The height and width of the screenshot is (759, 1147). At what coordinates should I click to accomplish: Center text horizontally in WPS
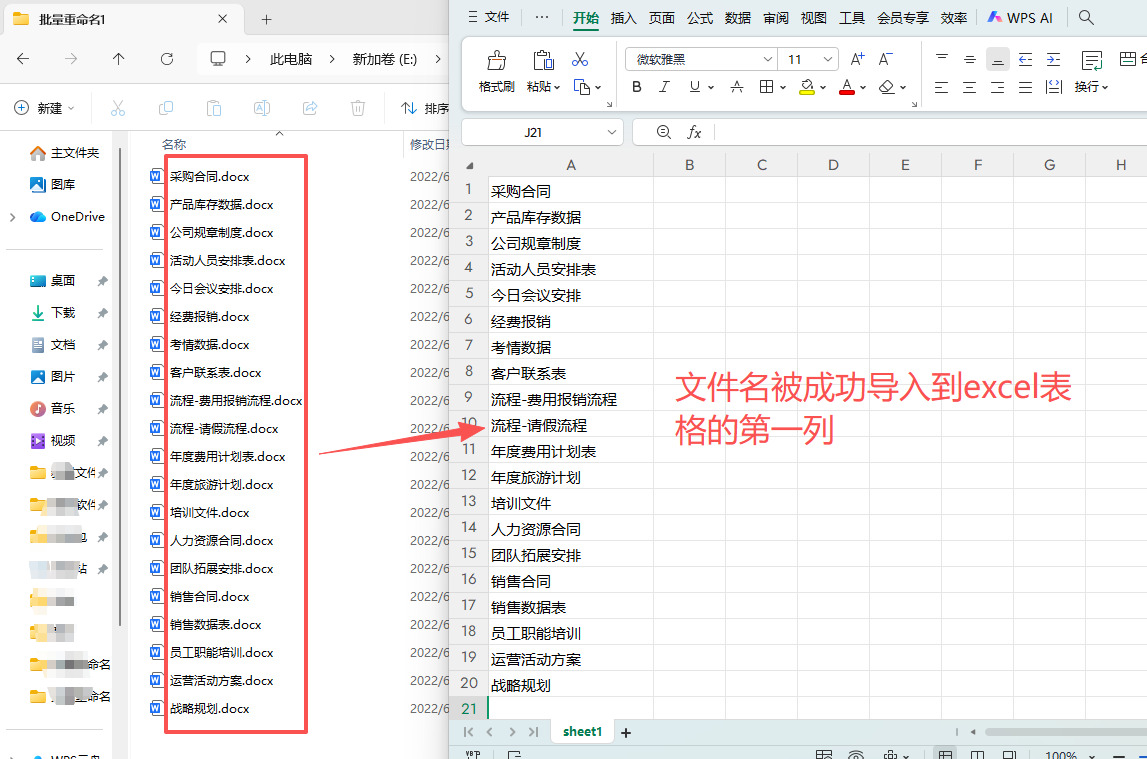[969, 88]
